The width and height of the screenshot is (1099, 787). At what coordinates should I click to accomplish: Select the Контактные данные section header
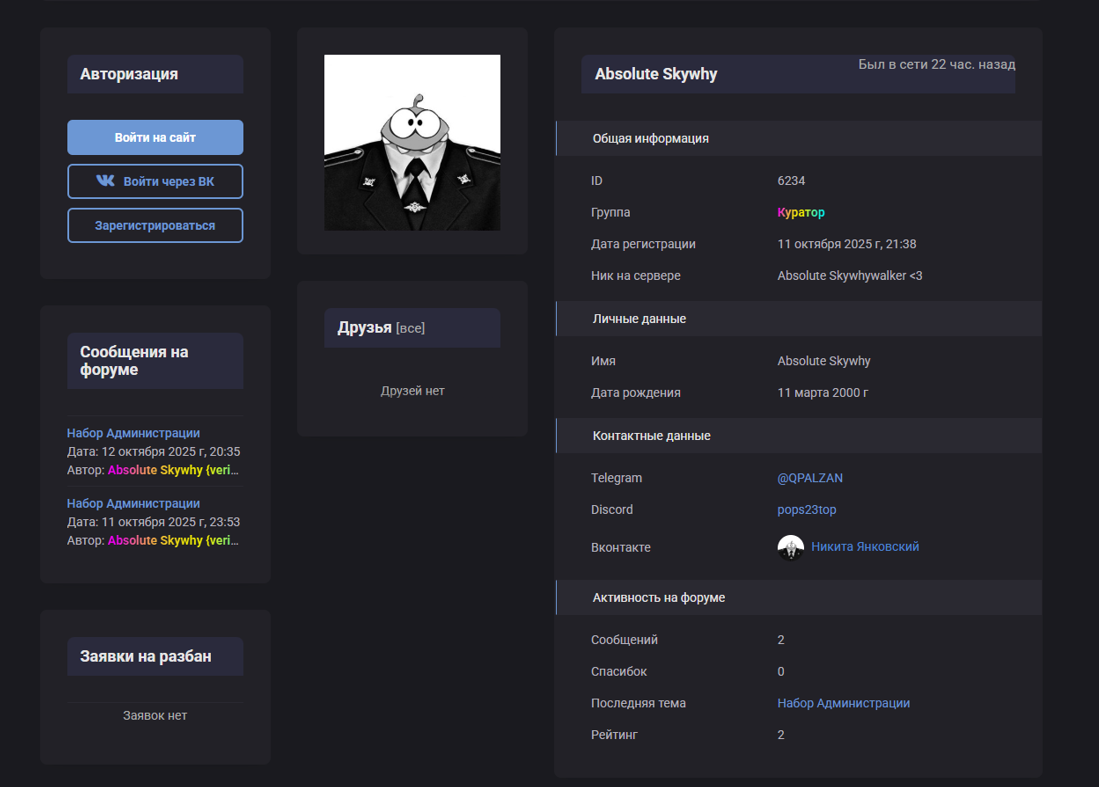click(x=651, y=436)
